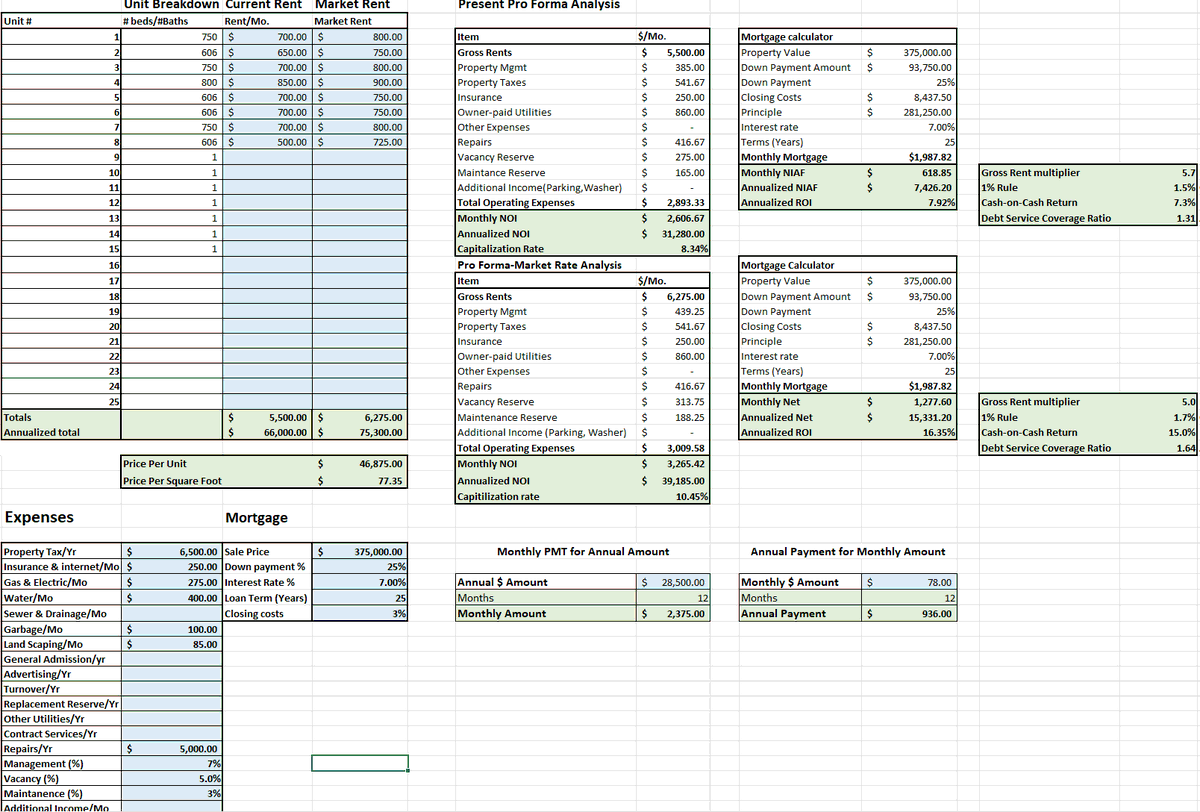
Task: Click the Maintanence (%) 3% cell
Action: tap(172, 793)
